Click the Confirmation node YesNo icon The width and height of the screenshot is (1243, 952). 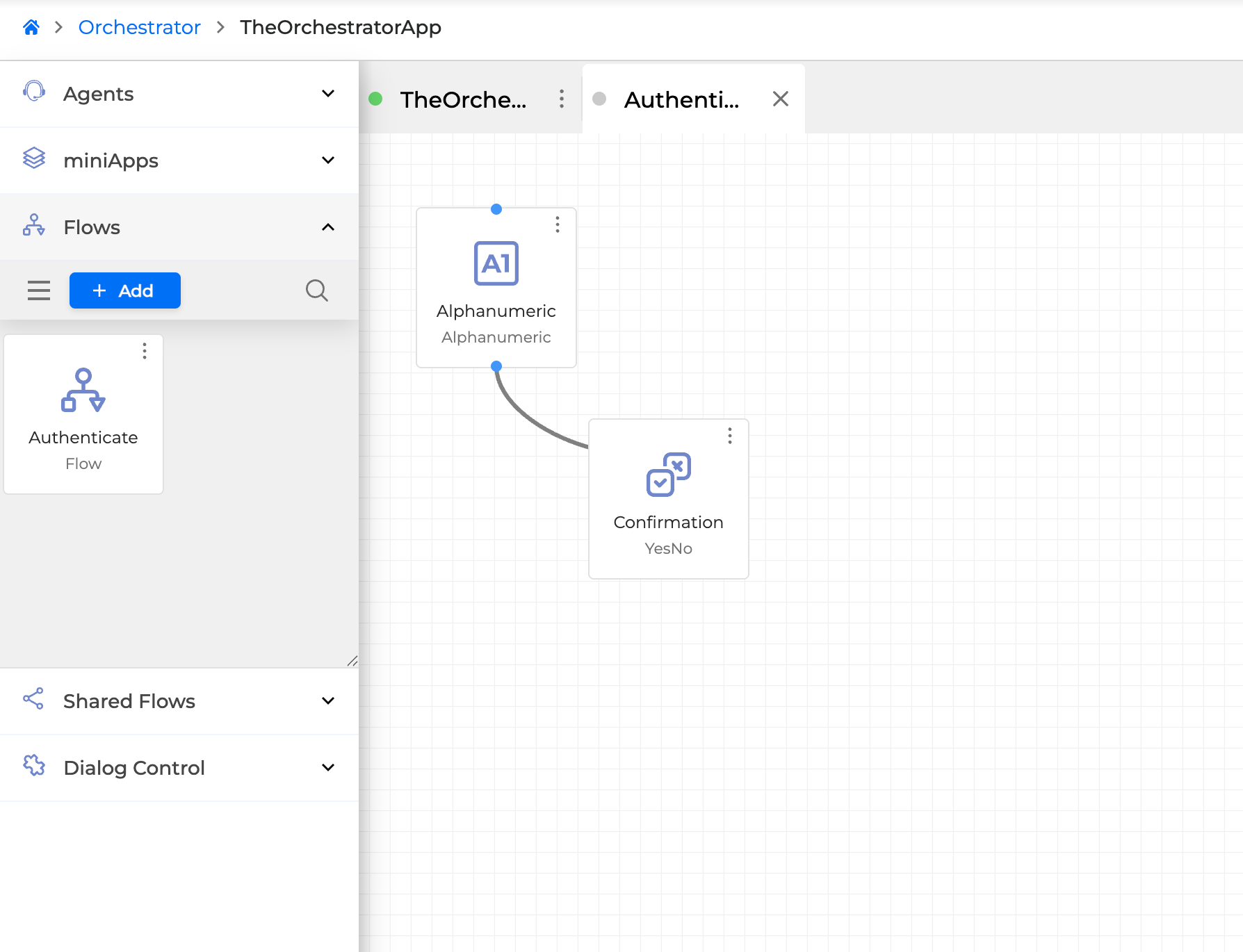tap(667, 475)
